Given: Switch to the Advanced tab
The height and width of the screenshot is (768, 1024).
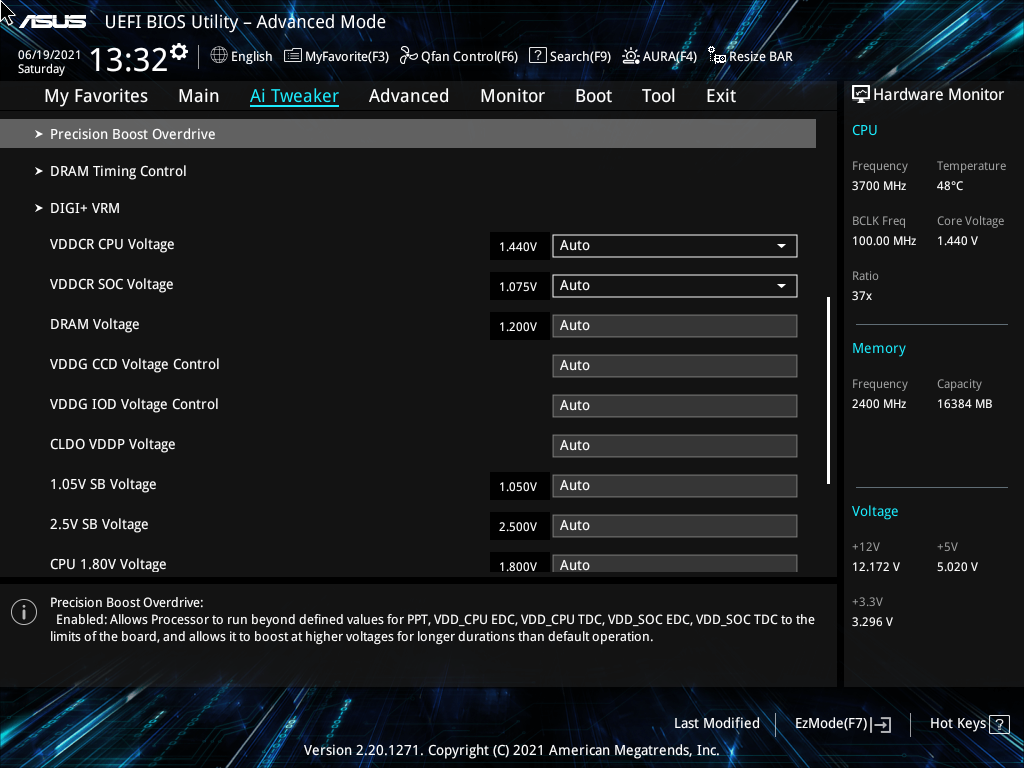Looking at the screenshot, I should click(x=409, y=95).
